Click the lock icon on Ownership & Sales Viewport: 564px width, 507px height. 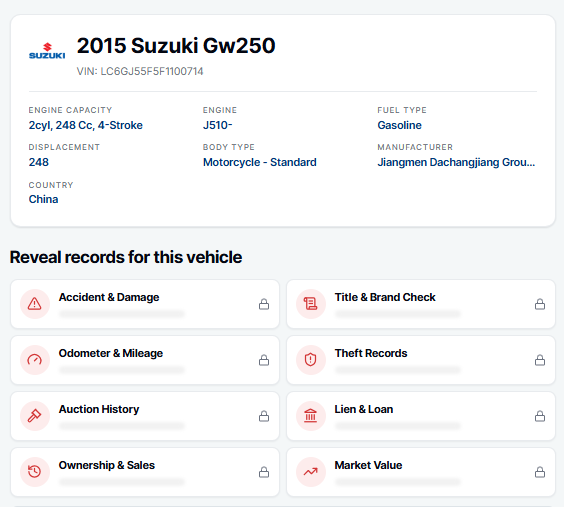tap(264, 472)
